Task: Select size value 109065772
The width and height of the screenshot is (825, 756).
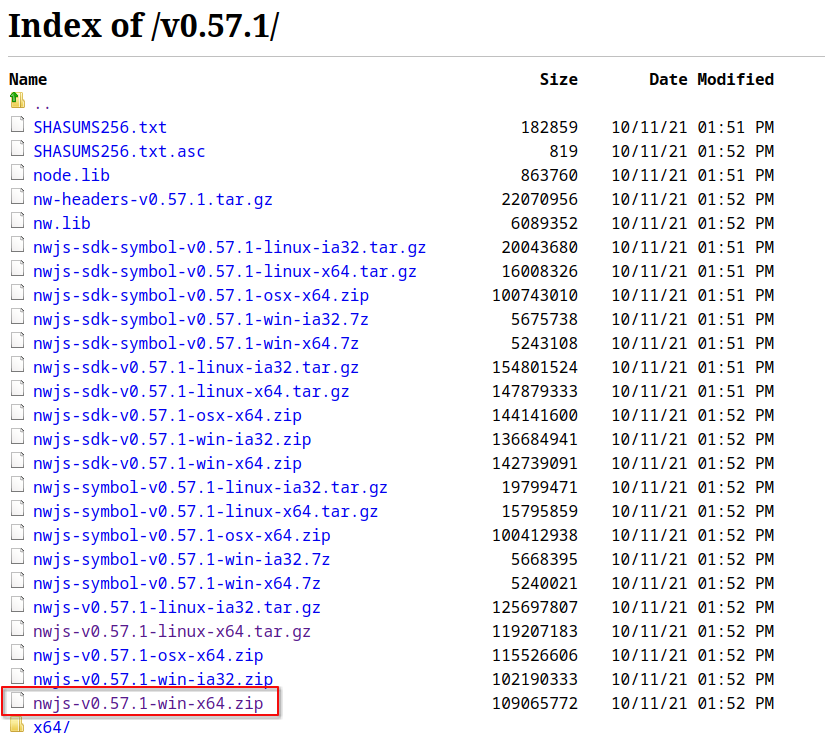Action: click(x=535, y=703)
